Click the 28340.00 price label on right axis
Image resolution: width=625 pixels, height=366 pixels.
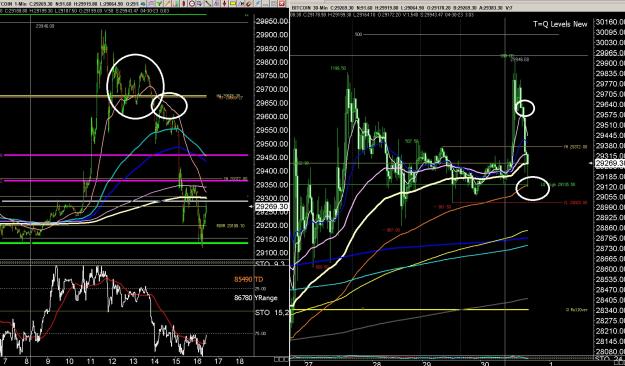tap(609, 310)
